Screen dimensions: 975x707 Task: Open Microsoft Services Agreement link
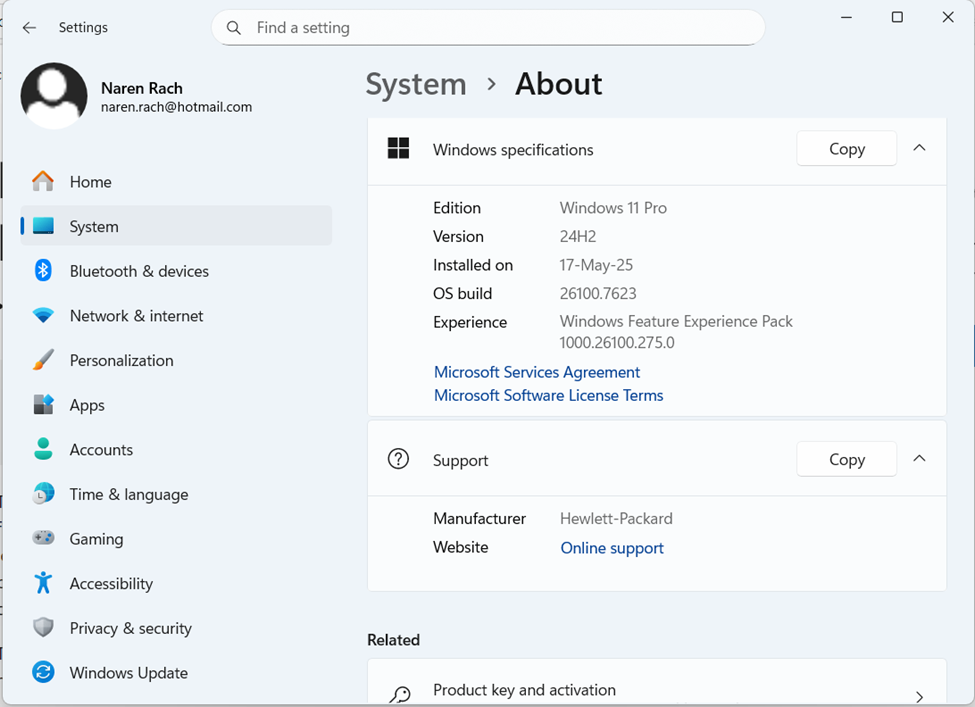pyautogui.click(x=537, y=372)
